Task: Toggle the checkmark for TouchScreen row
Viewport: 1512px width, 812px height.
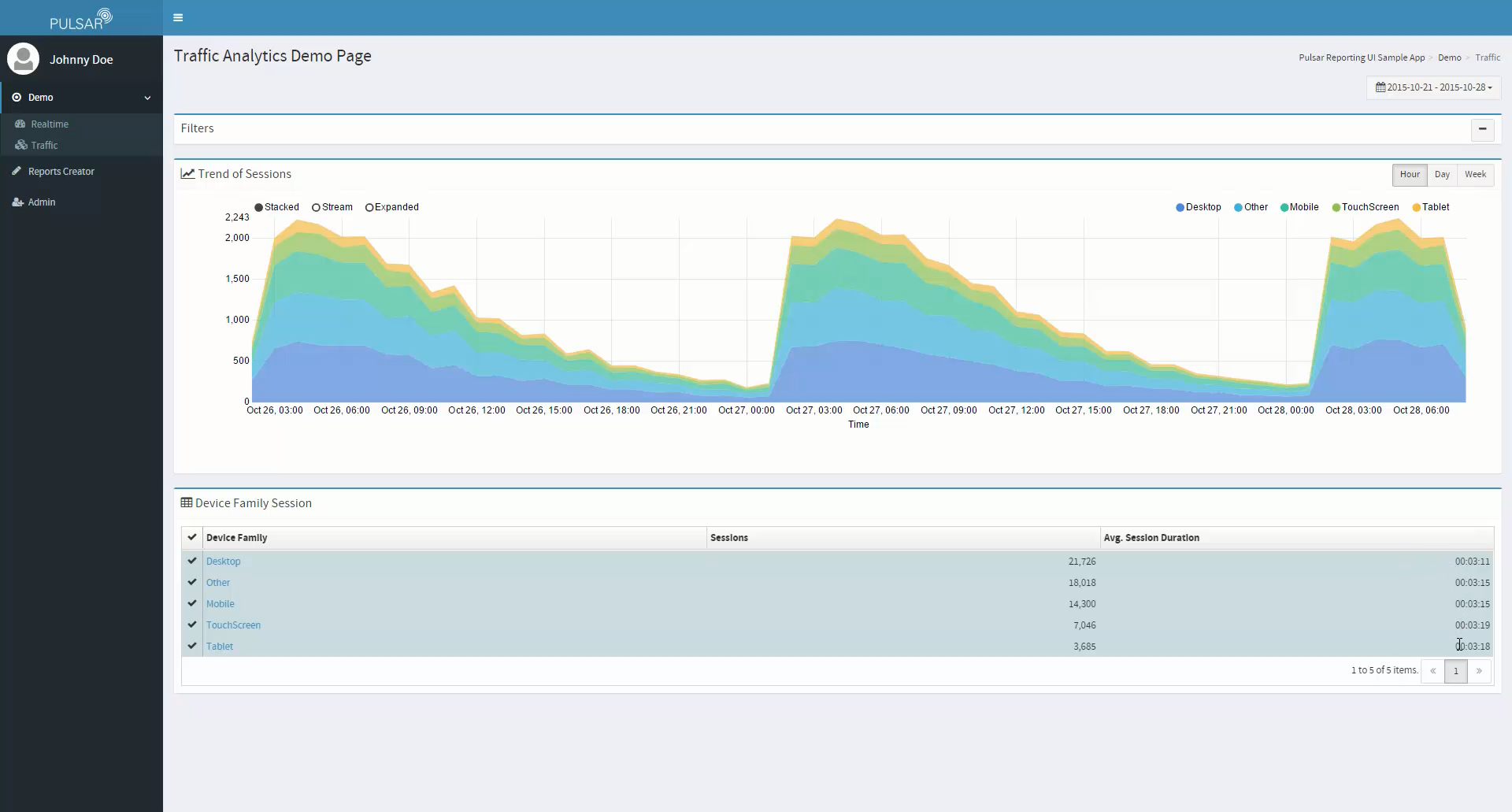Action: pos(191,625)
